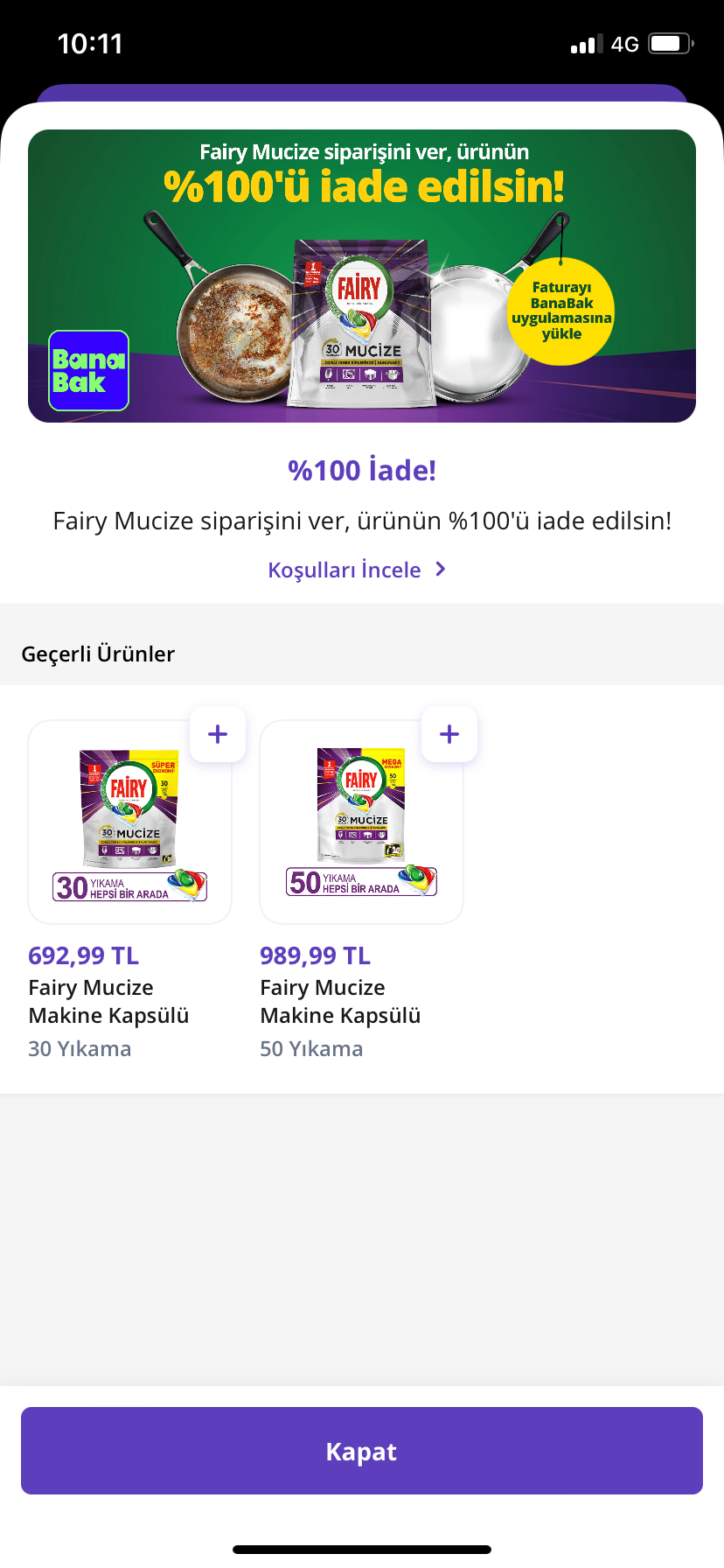724x1568 pixels.
Task: Select the second Fairy Mucize Makine Kapsülü title
Action: 341,1001
